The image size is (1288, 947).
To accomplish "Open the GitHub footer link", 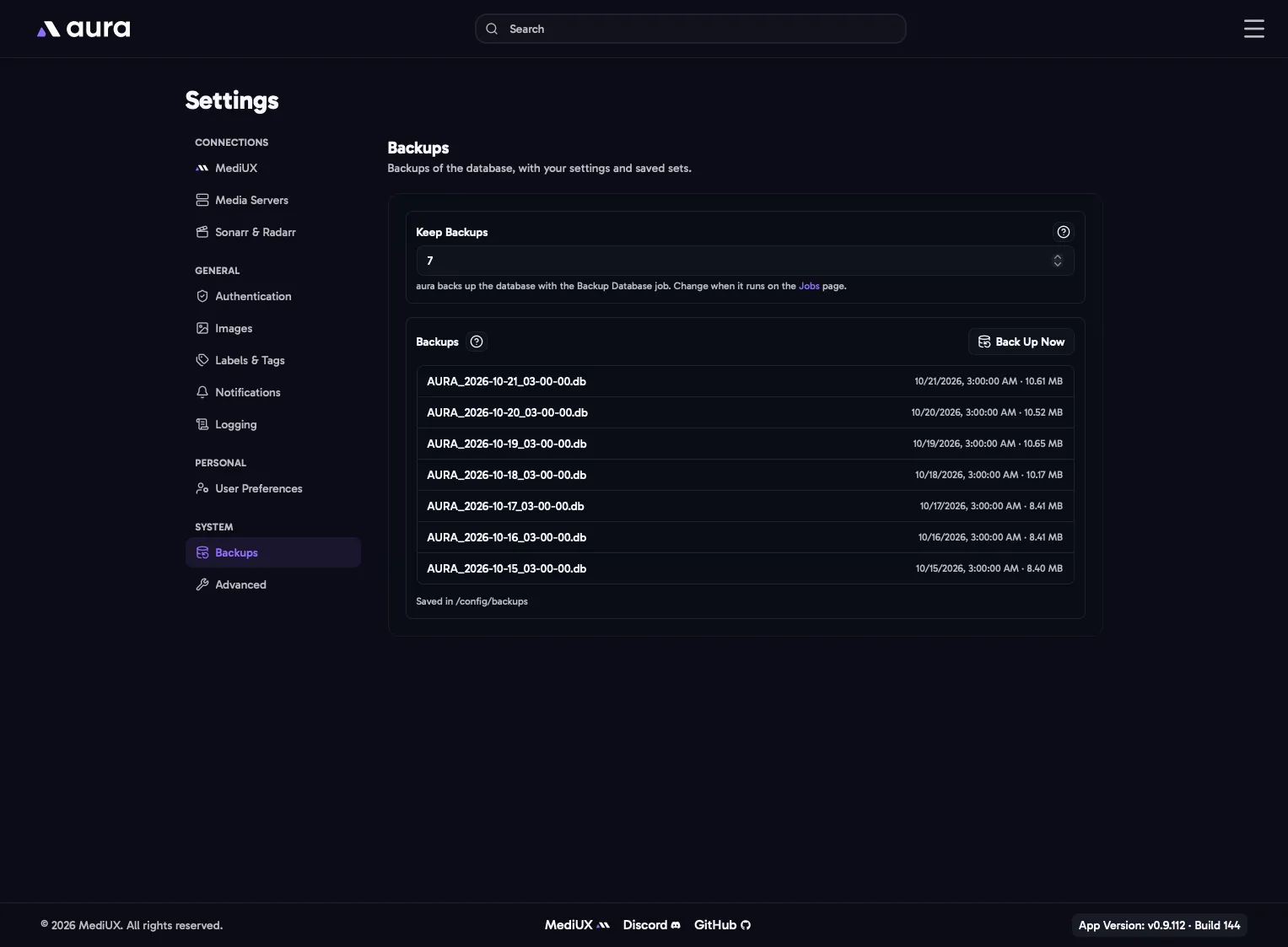I will tap(722, 925).
